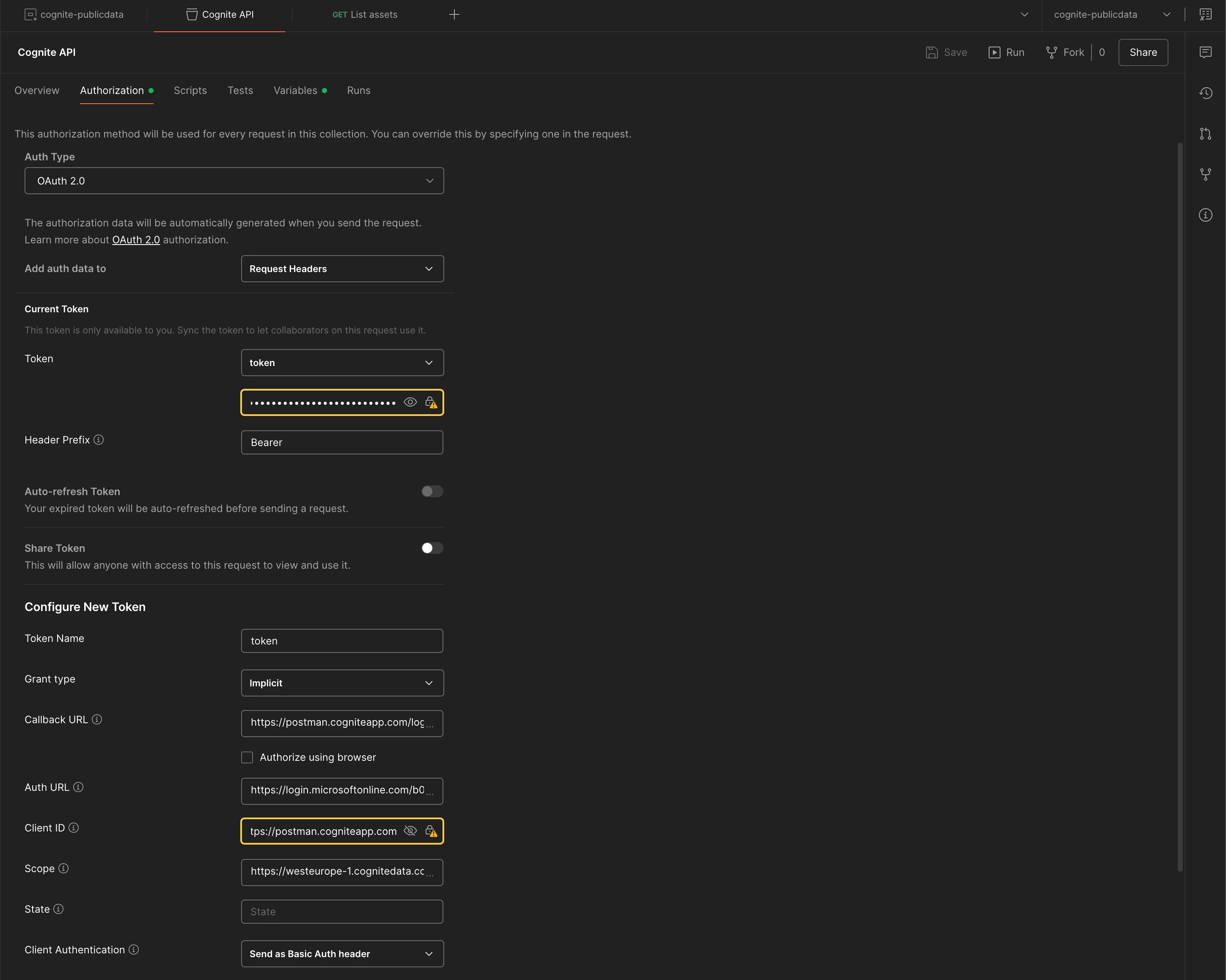This screenshot has width=1226, height=980.
Task: Click the Run collection icon button
Action: [x=994, y=52]
